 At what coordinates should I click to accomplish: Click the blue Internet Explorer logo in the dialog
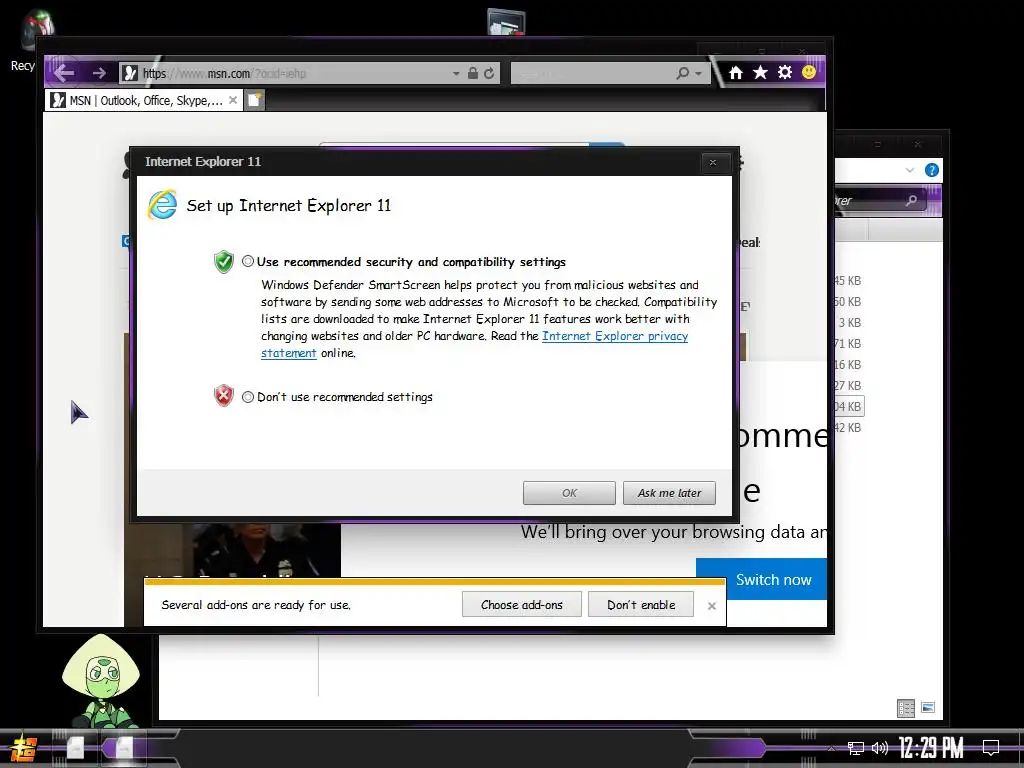162,204
